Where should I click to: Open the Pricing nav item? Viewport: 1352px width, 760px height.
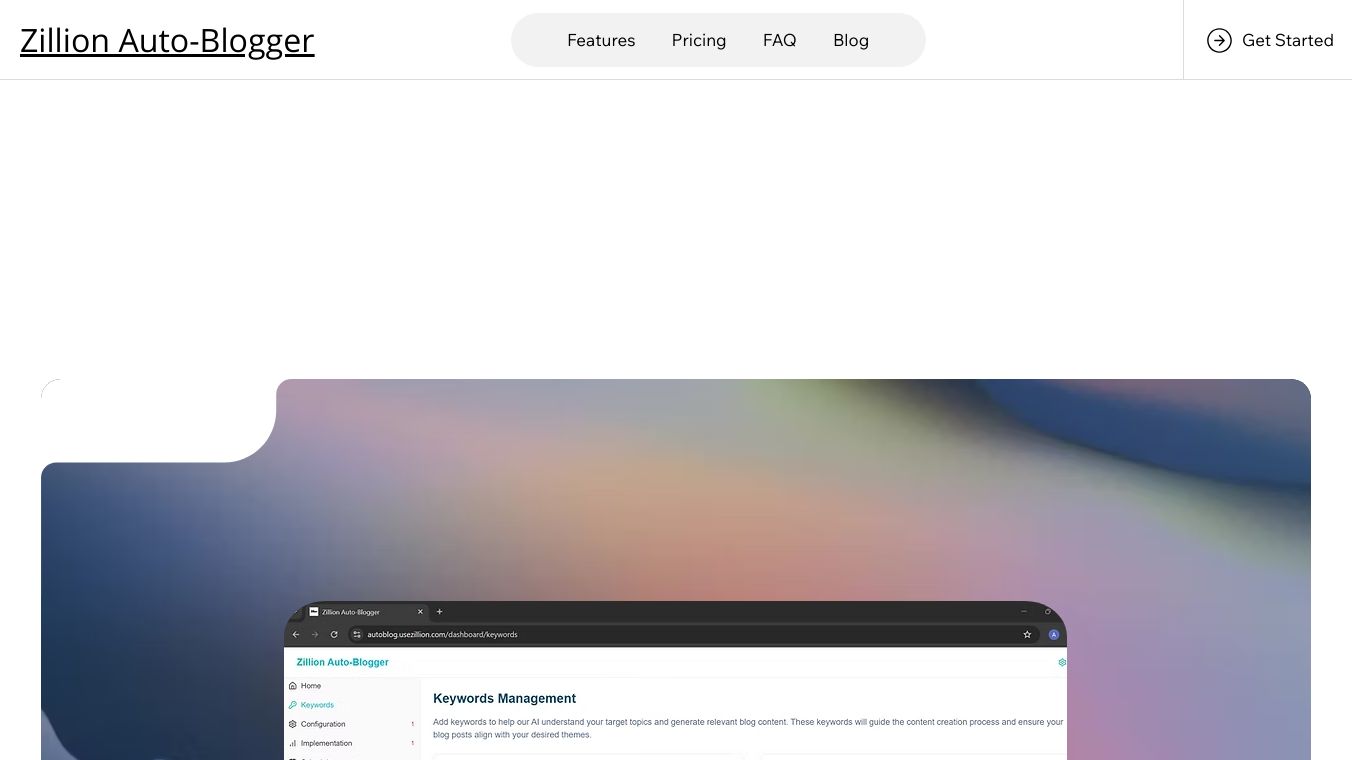click(699, 40)
